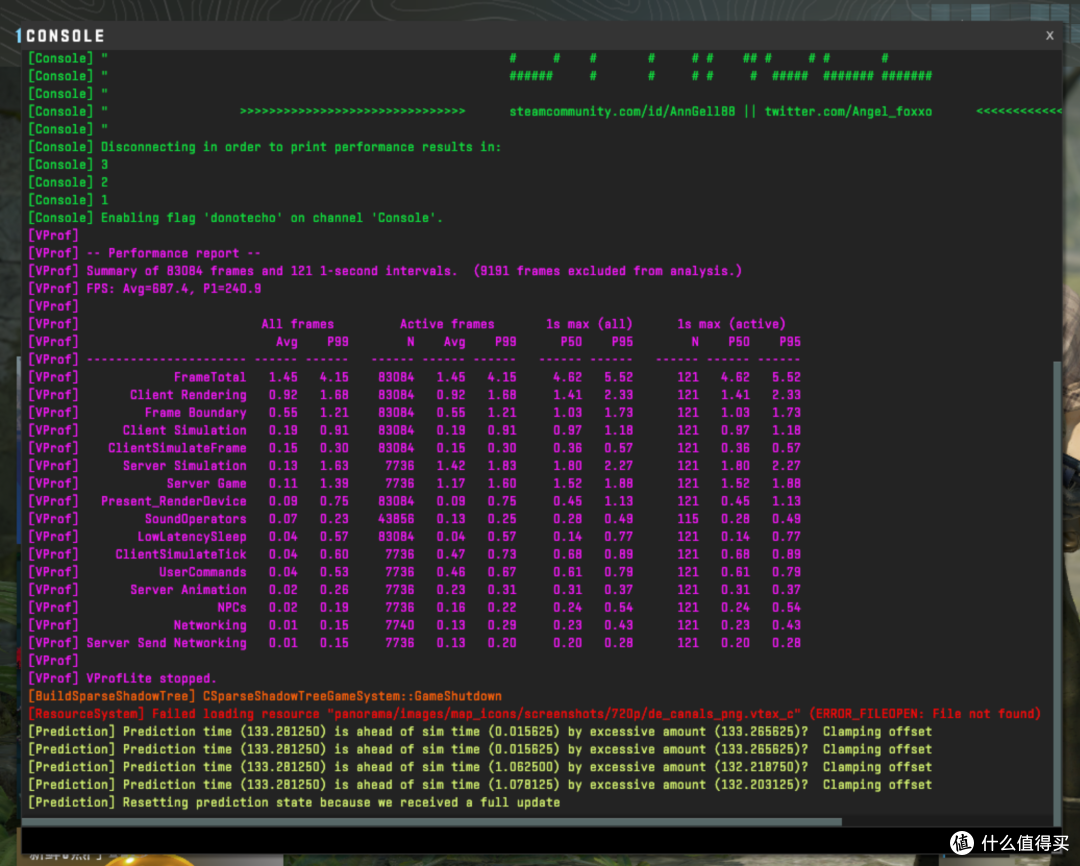This screenshot has width=1080, height=866.
Task: Click the 'VProfLite stopped.' line
Action: pyautogui.click(x=122, y=679)
